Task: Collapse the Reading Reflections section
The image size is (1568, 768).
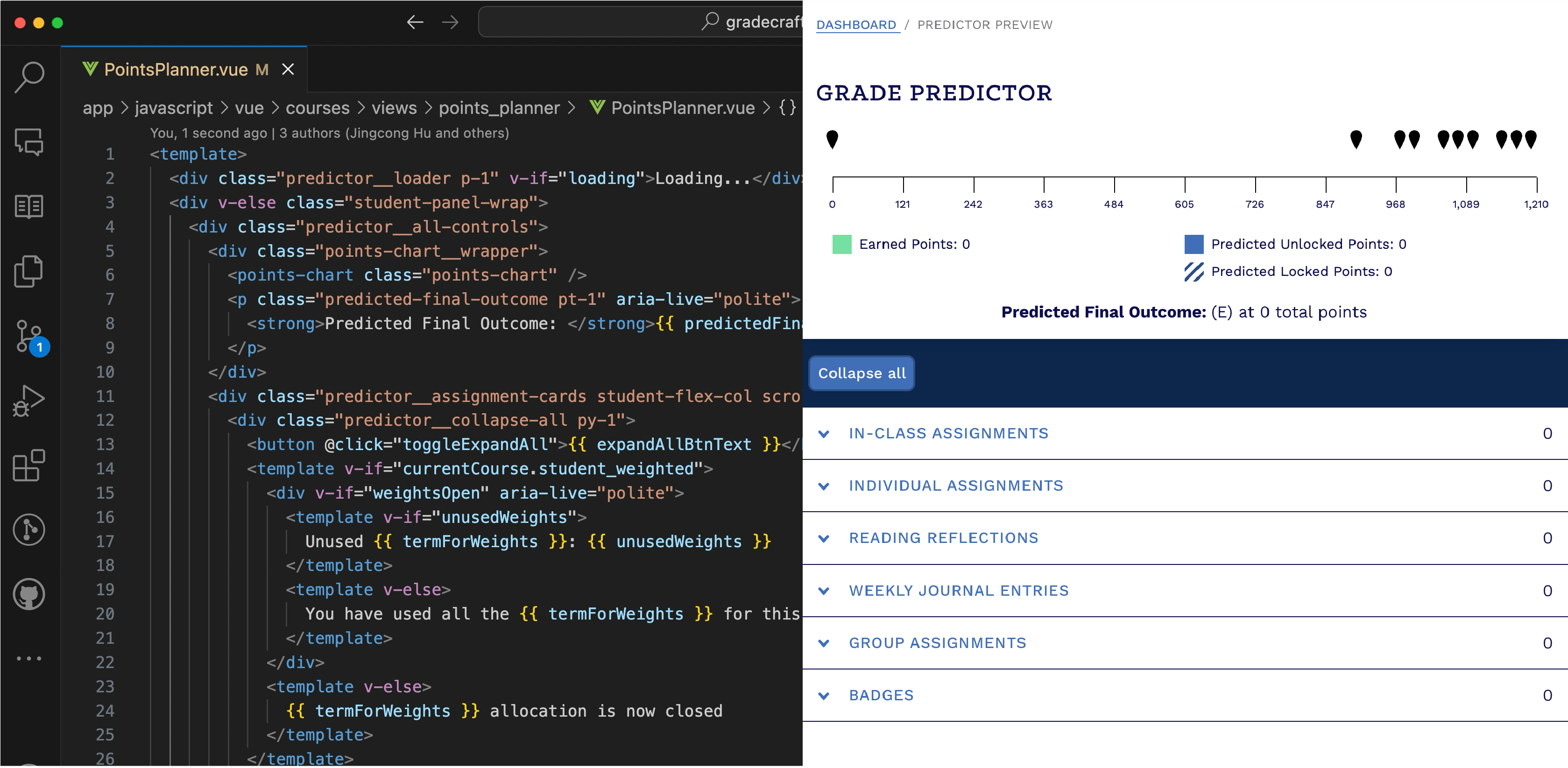Action: [x=824, y=539]
